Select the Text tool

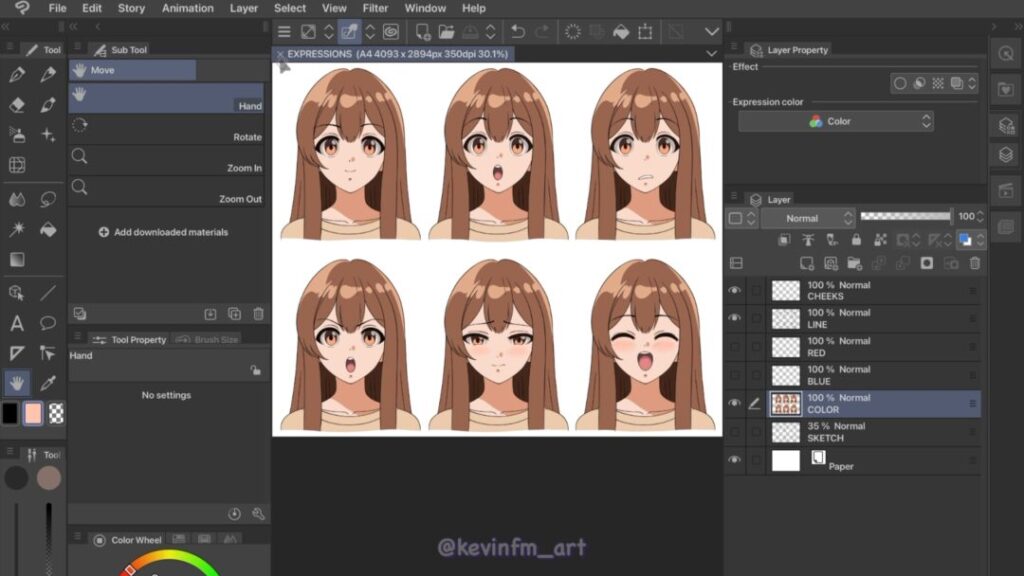(x=17, y=323)
